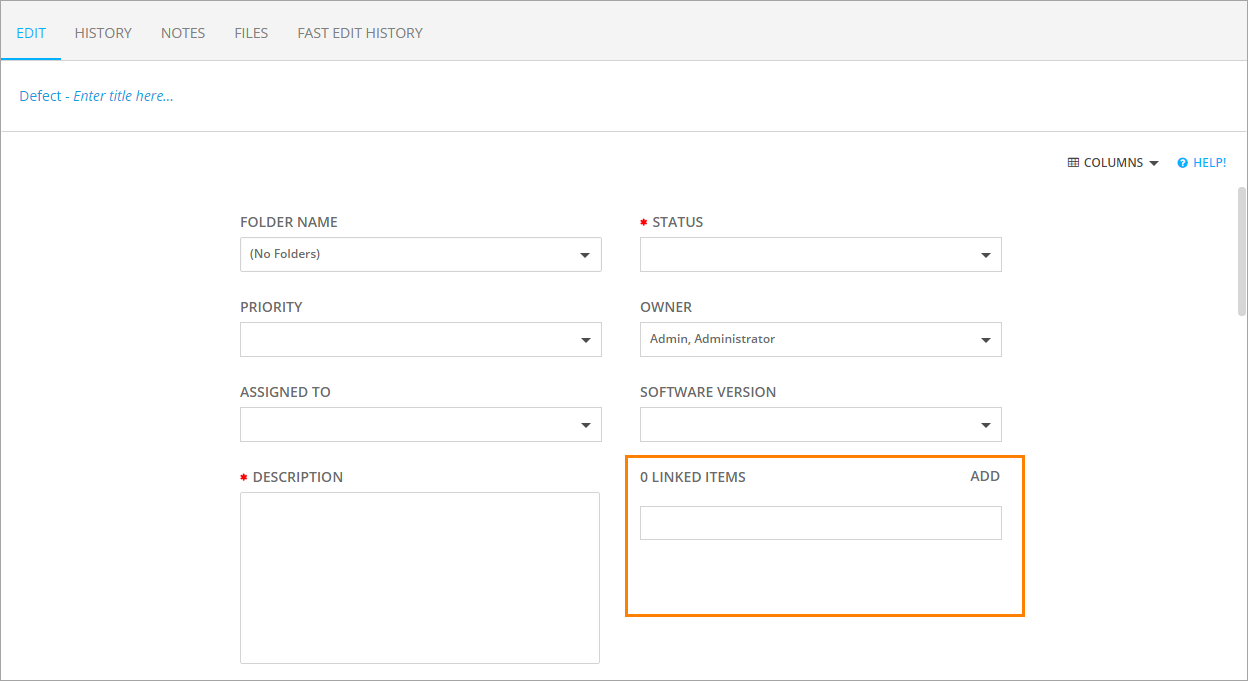This screenshot has width=1248, height=681.
Task: Expand the Columns dropdown arrow
Action: [1154, 163]
